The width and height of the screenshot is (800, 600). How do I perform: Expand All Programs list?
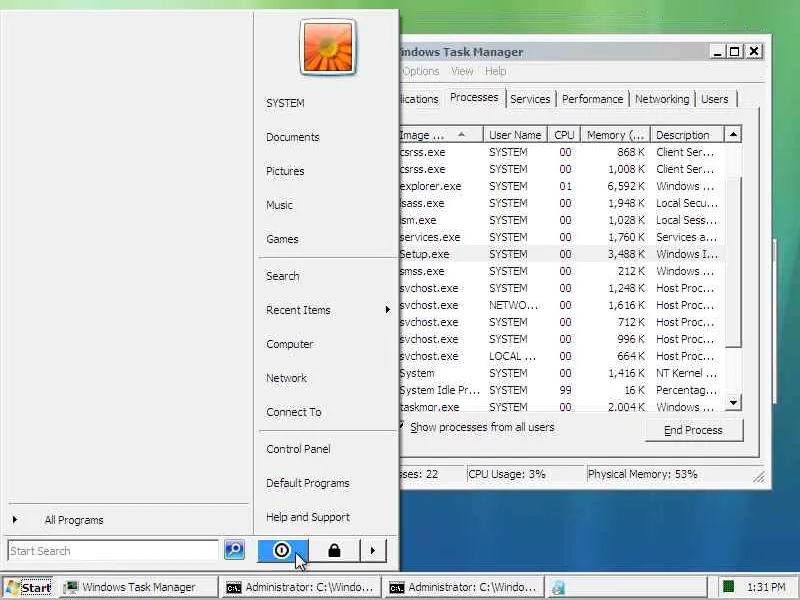[74, 520]
